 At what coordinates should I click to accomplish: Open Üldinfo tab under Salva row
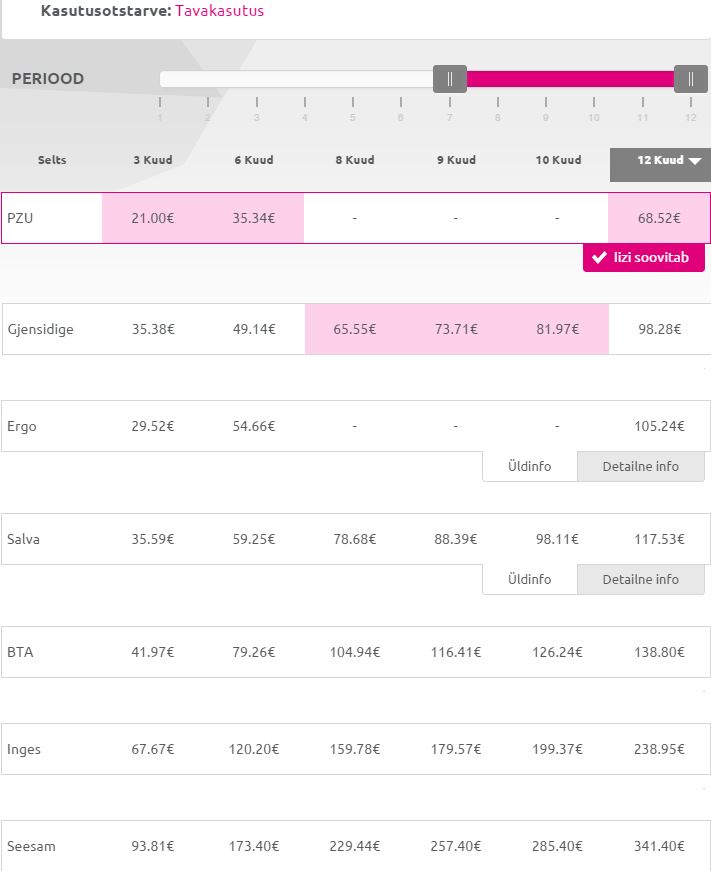(530, 579)
